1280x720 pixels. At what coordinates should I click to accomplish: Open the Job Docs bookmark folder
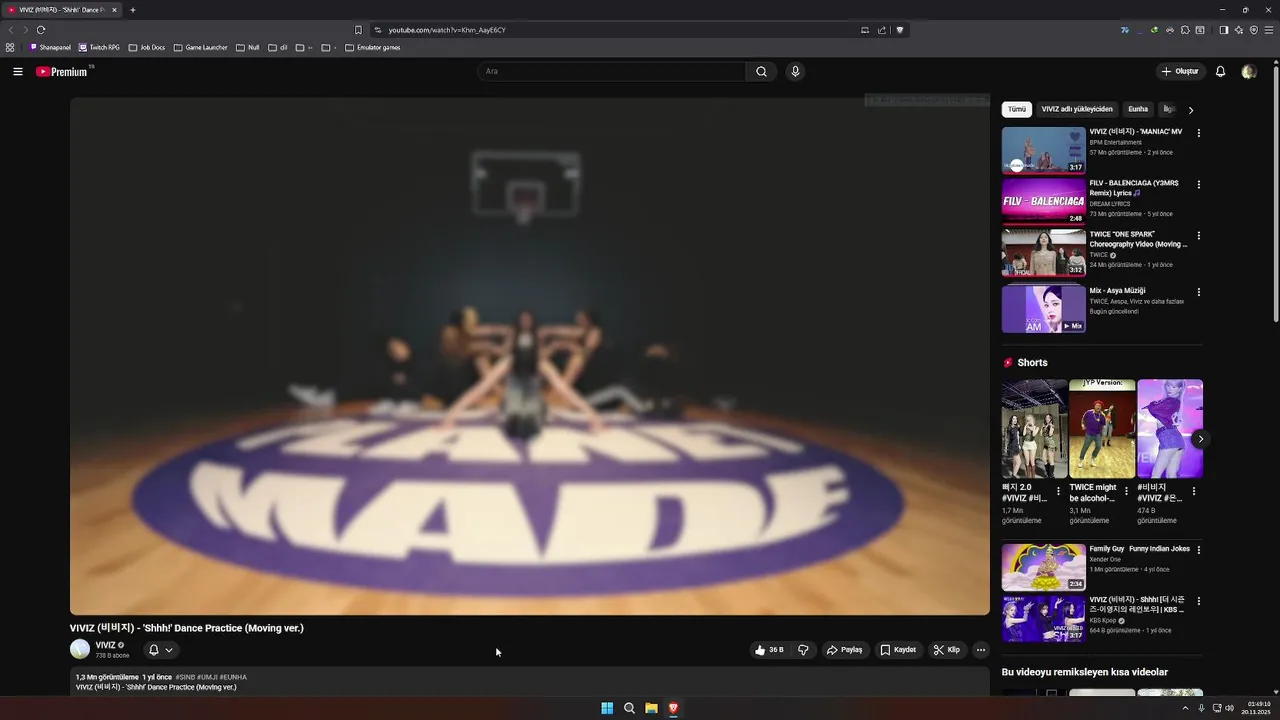click(147, 47)
